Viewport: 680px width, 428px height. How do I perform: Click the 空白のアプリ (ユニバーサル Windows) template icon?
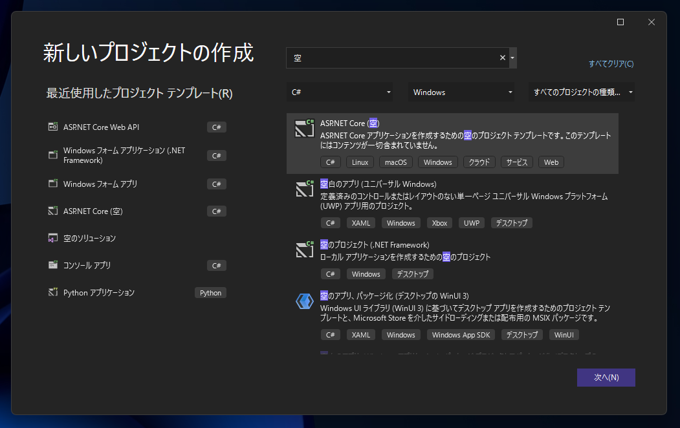click(304, 189)
